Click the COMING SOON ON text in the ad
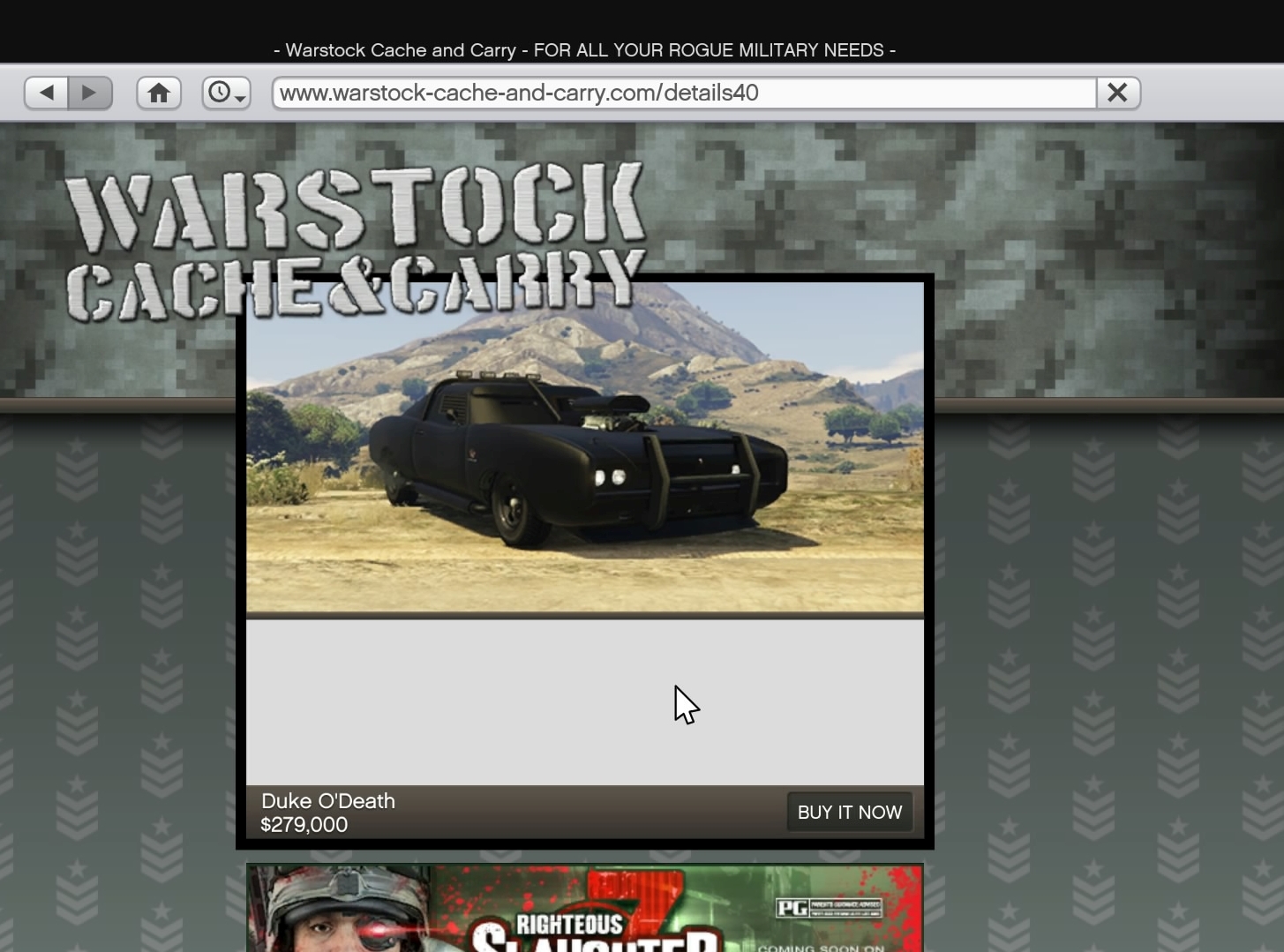 pyautogui.click(x=821, y=947)
